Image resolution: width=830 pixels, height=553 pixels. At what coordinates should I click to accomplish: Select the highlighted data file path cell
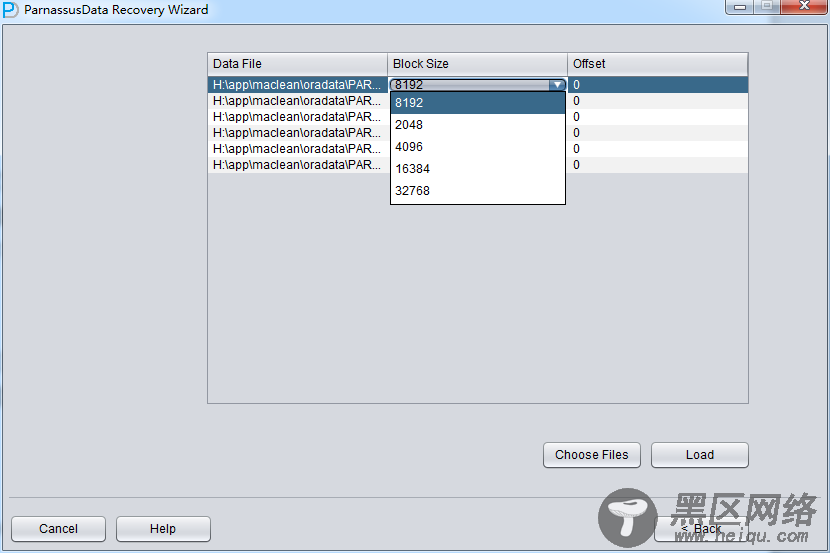(297, 85)
